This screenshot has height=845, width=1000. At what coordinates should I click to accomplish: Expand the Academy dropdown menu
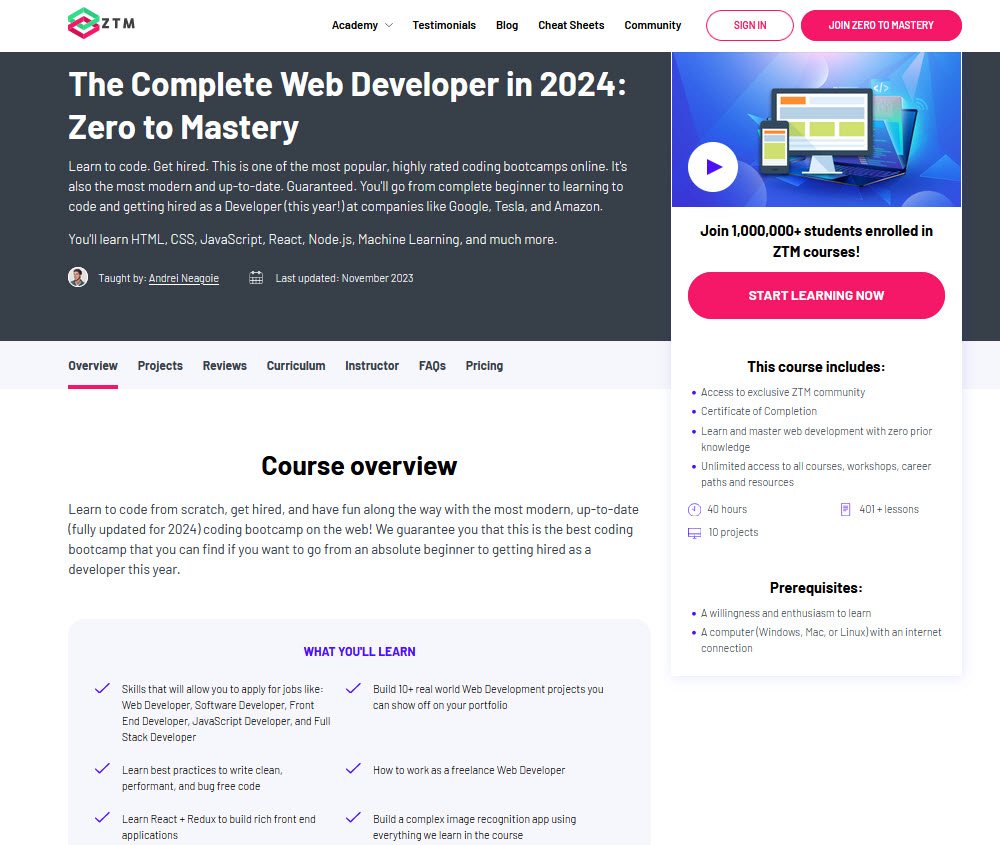(362, 25)
